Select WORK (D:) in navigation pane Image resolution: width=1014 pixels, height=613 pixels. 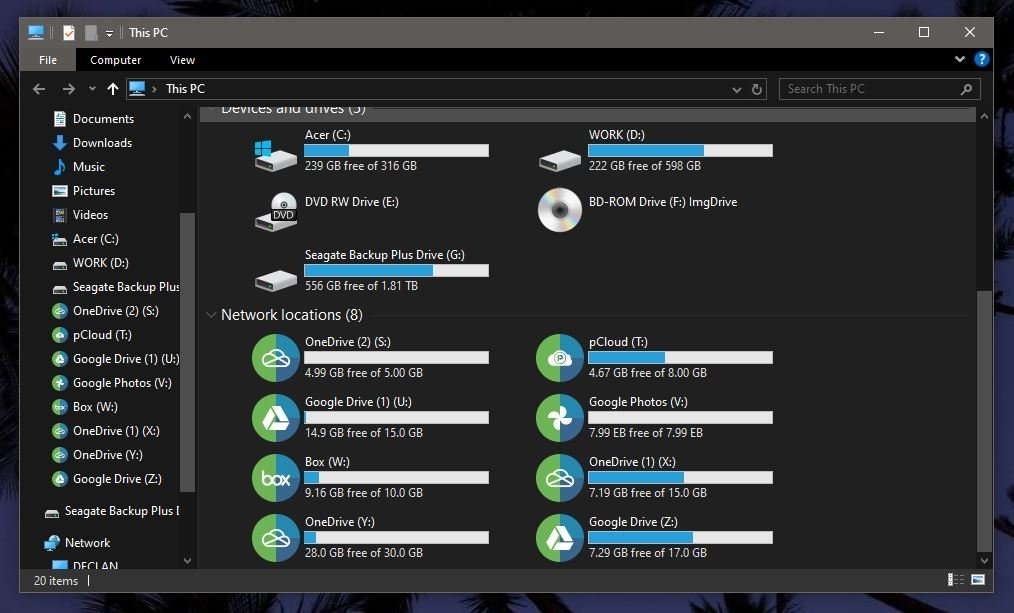click(100, 263)
